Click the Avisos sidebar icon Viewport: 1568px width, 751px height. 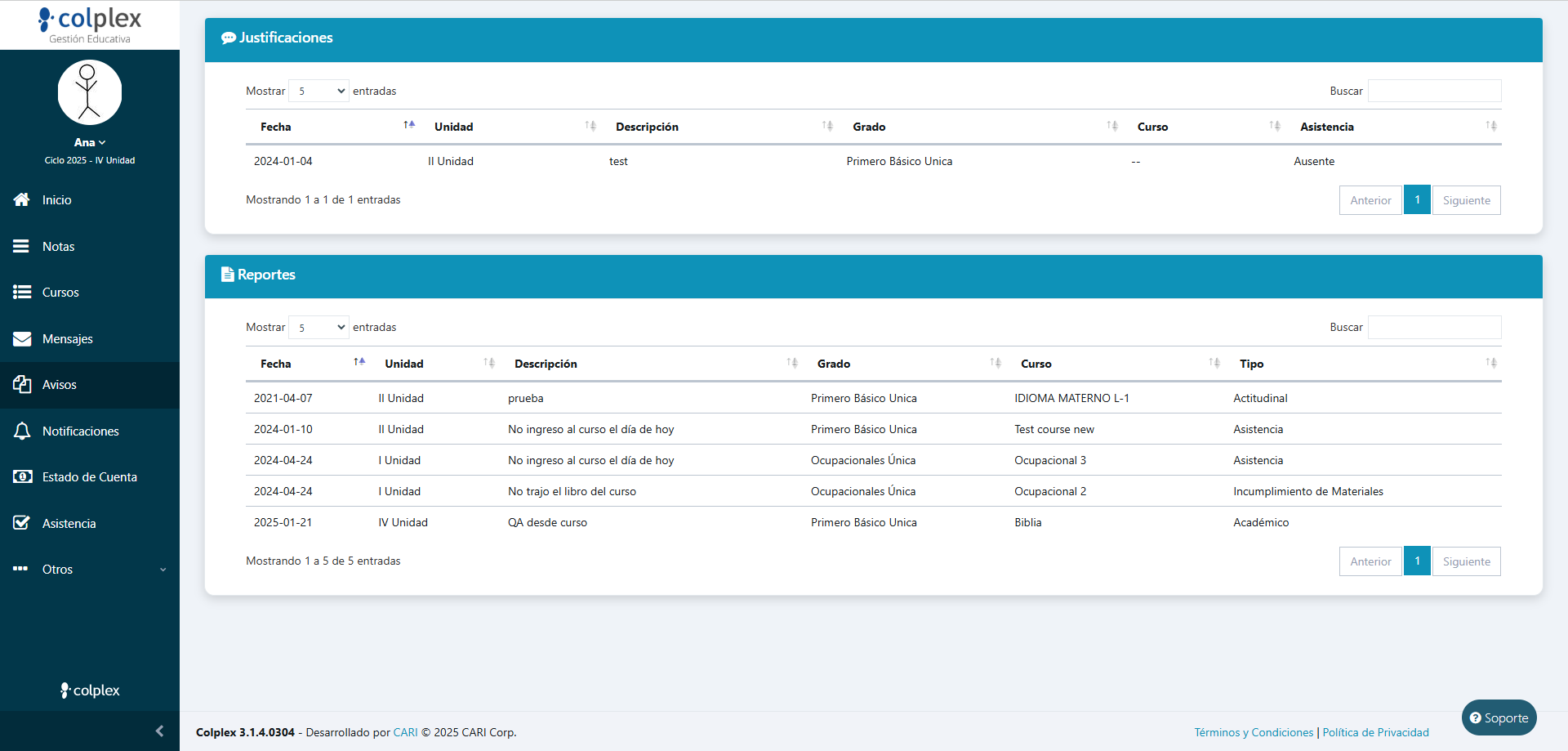click(22, 384)
